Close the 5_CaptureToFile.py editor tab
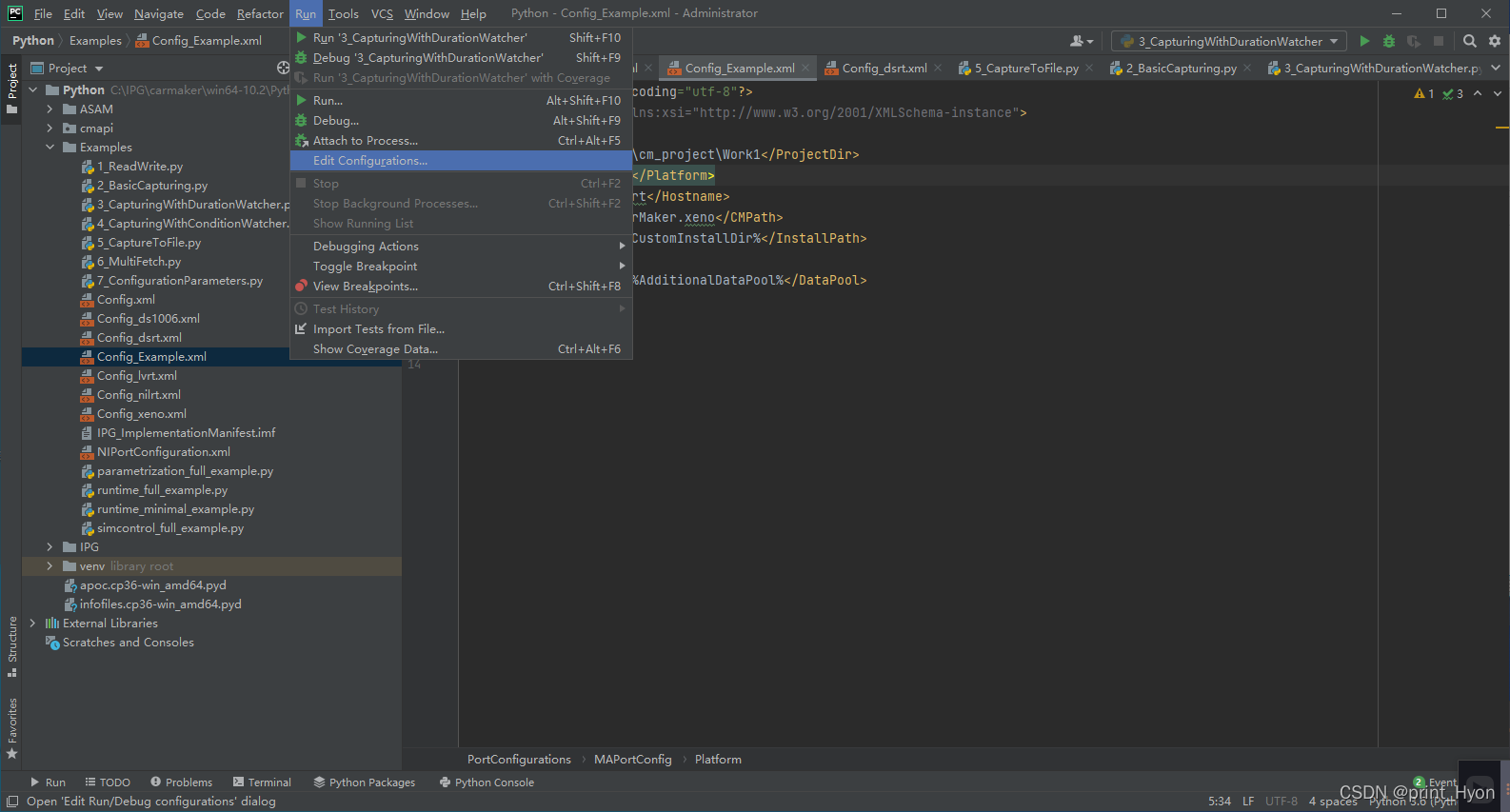Image resolution: width=1510 pixels, height=812 pixels. pyautogui.click(x=1089, y=68)
